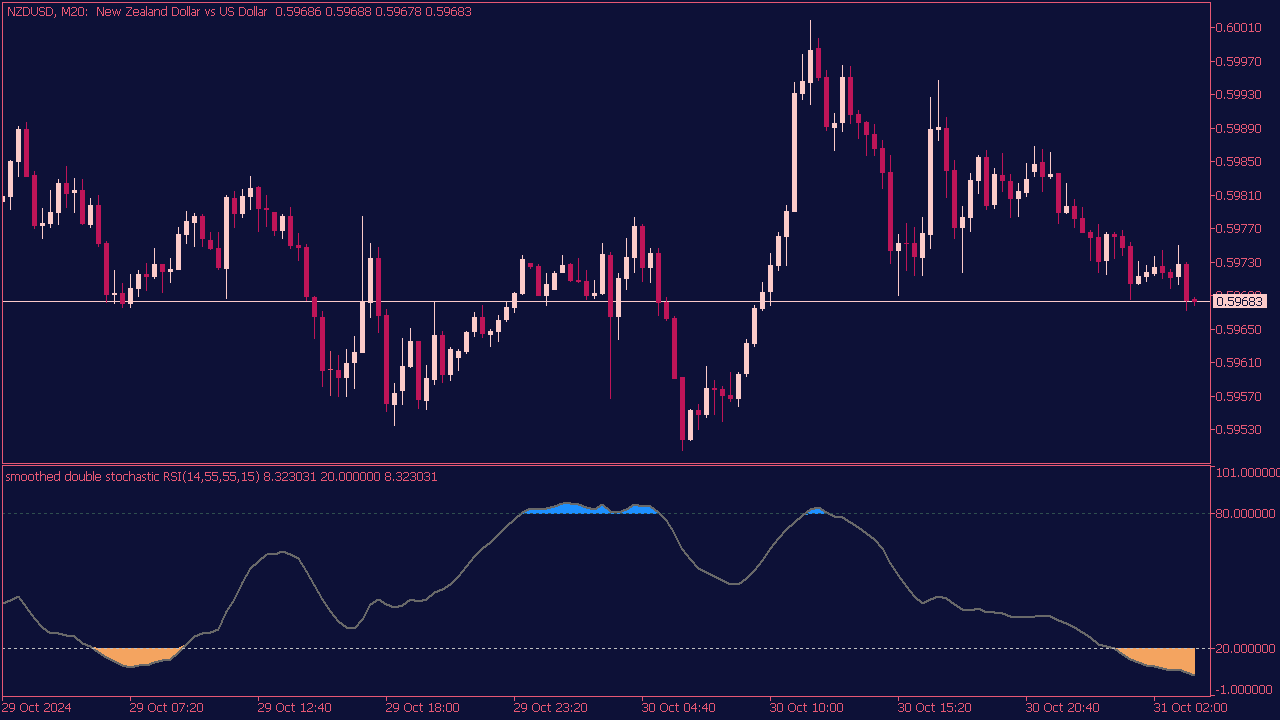Click the 29 Oct 18:00 time axis label

(423, 707)
